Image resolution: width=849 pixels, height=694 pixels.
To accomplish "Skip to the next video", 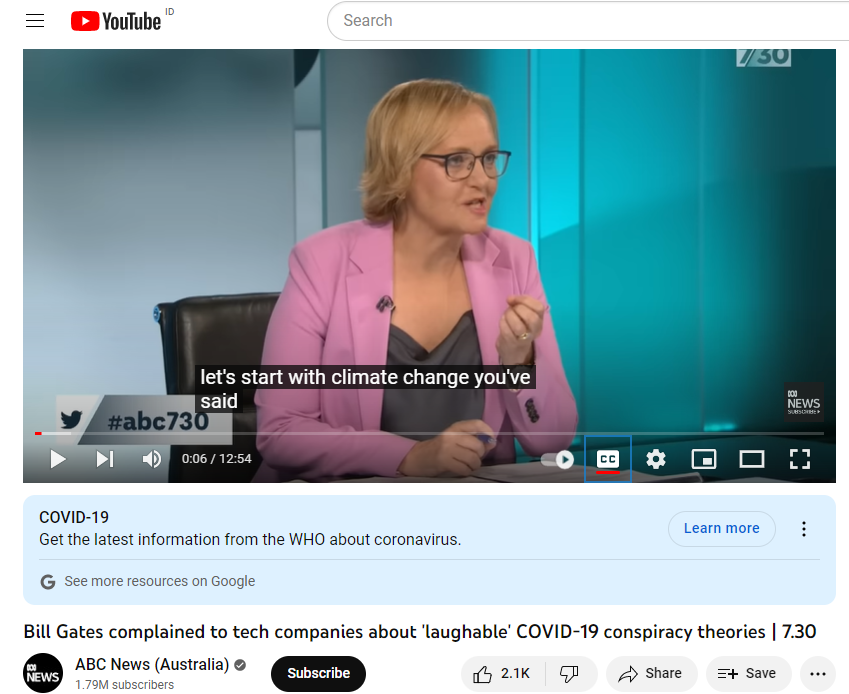I will coord(105,459).
